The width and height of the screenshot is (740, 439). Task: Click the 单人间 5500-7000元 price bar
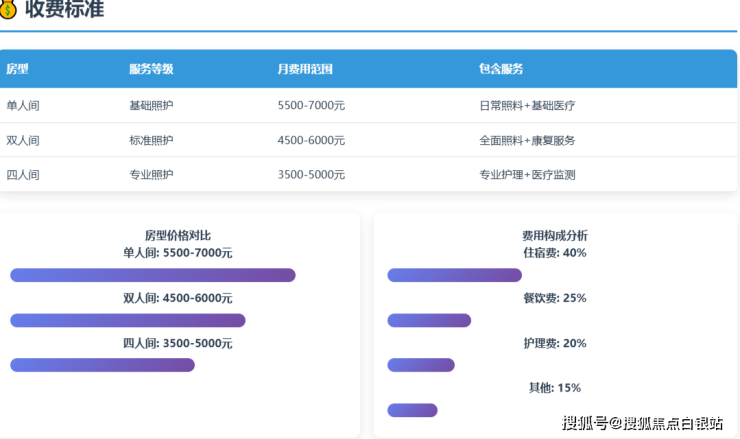click(x=153, y=275)
